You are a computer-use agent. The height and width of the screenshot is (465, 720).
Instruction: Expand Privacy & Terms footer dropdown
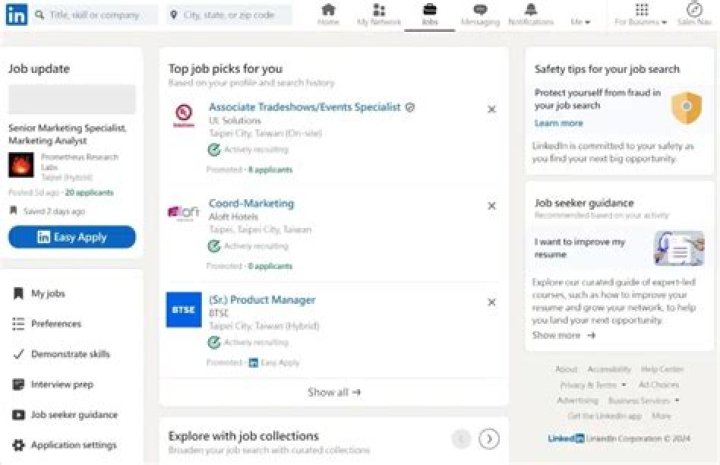point(593,385)
